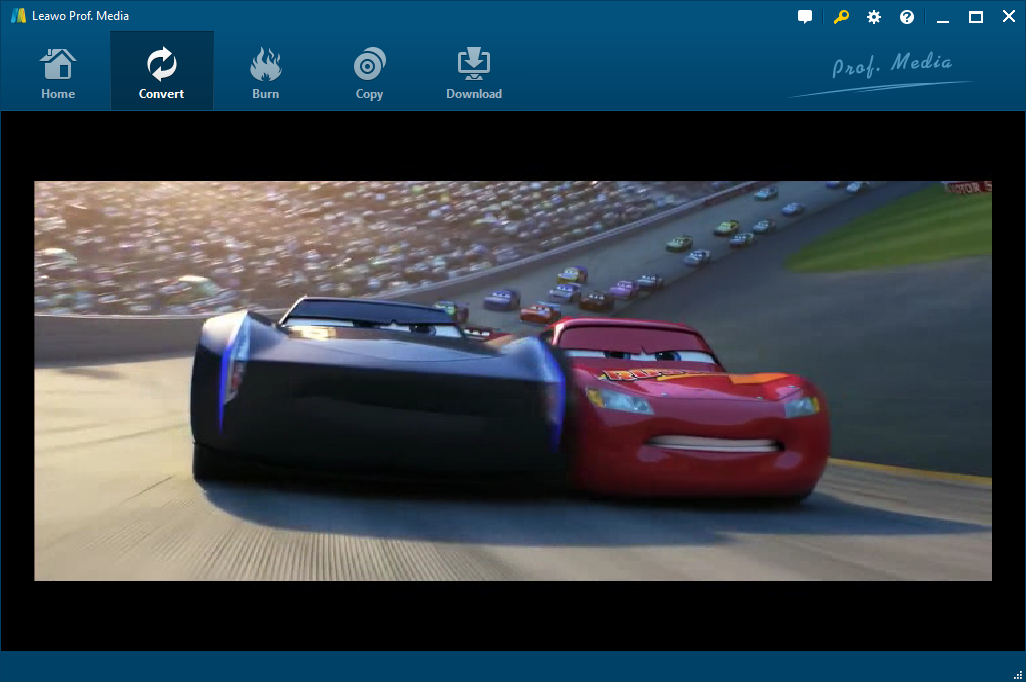Open the Download module
This screenshot has height=682, width=1026.
[x=474, y=72]
